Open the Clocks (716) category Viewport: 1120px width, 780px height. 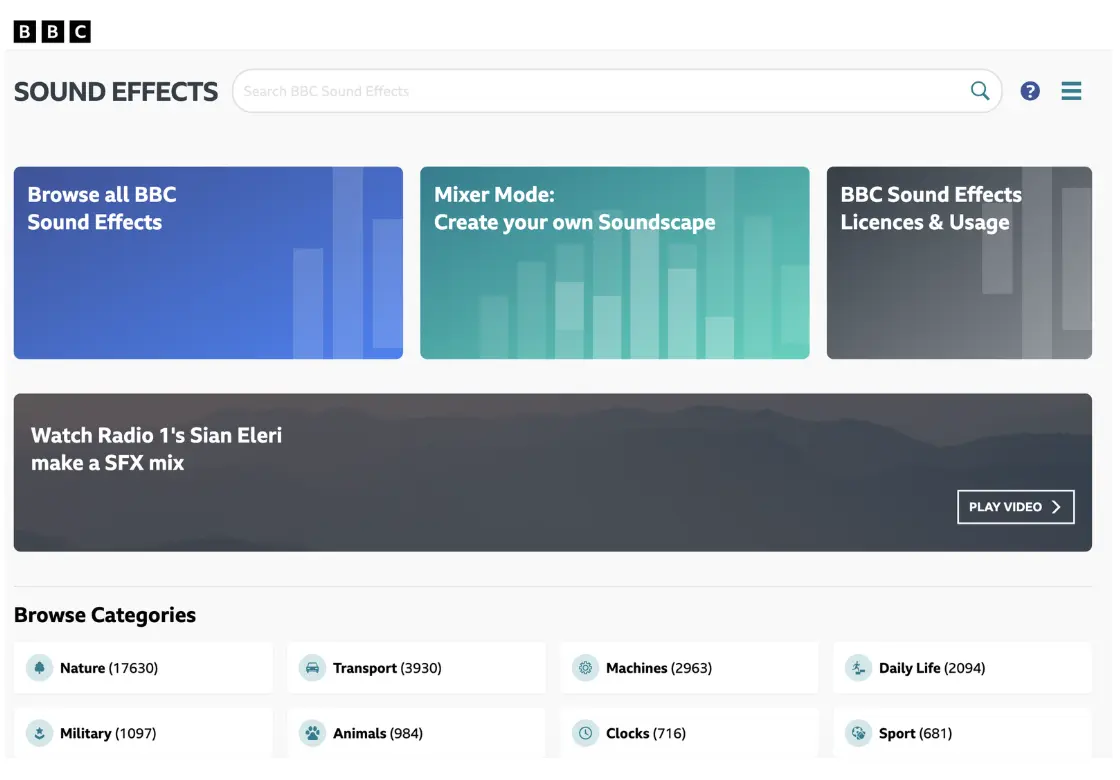pyautogui.click(x=689, y=733)
